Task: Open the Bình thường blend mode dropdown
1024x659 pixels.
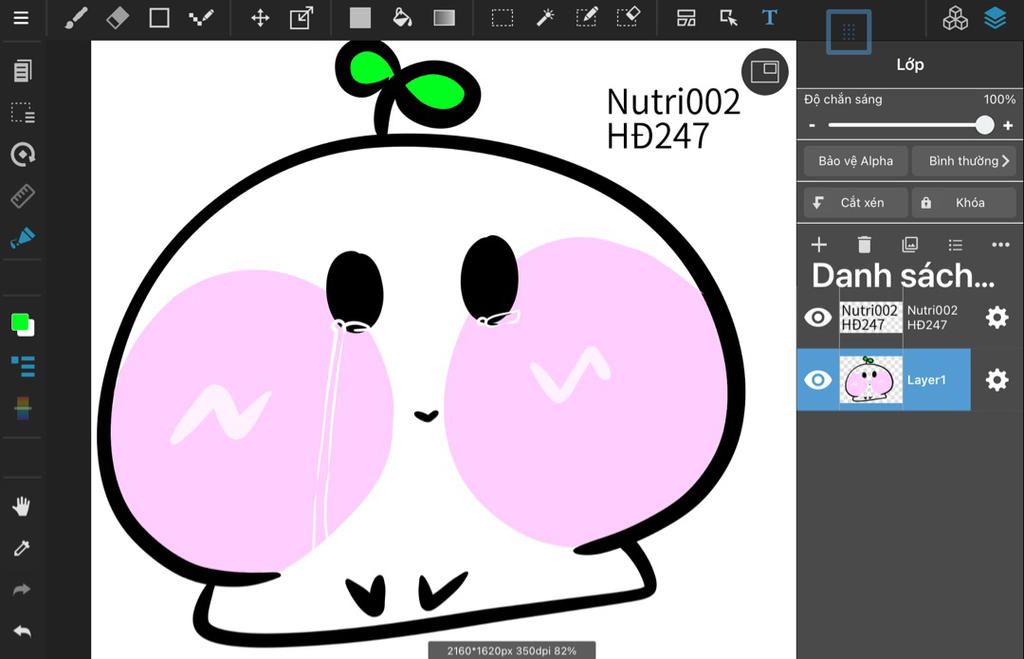Action: (965, 161)
